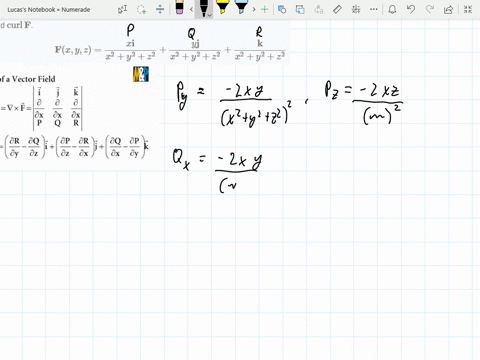Image resolution: width=480 pixels, height=360 pixels.
Task: Show more pens with right chevron
Action: pos(254,9)
